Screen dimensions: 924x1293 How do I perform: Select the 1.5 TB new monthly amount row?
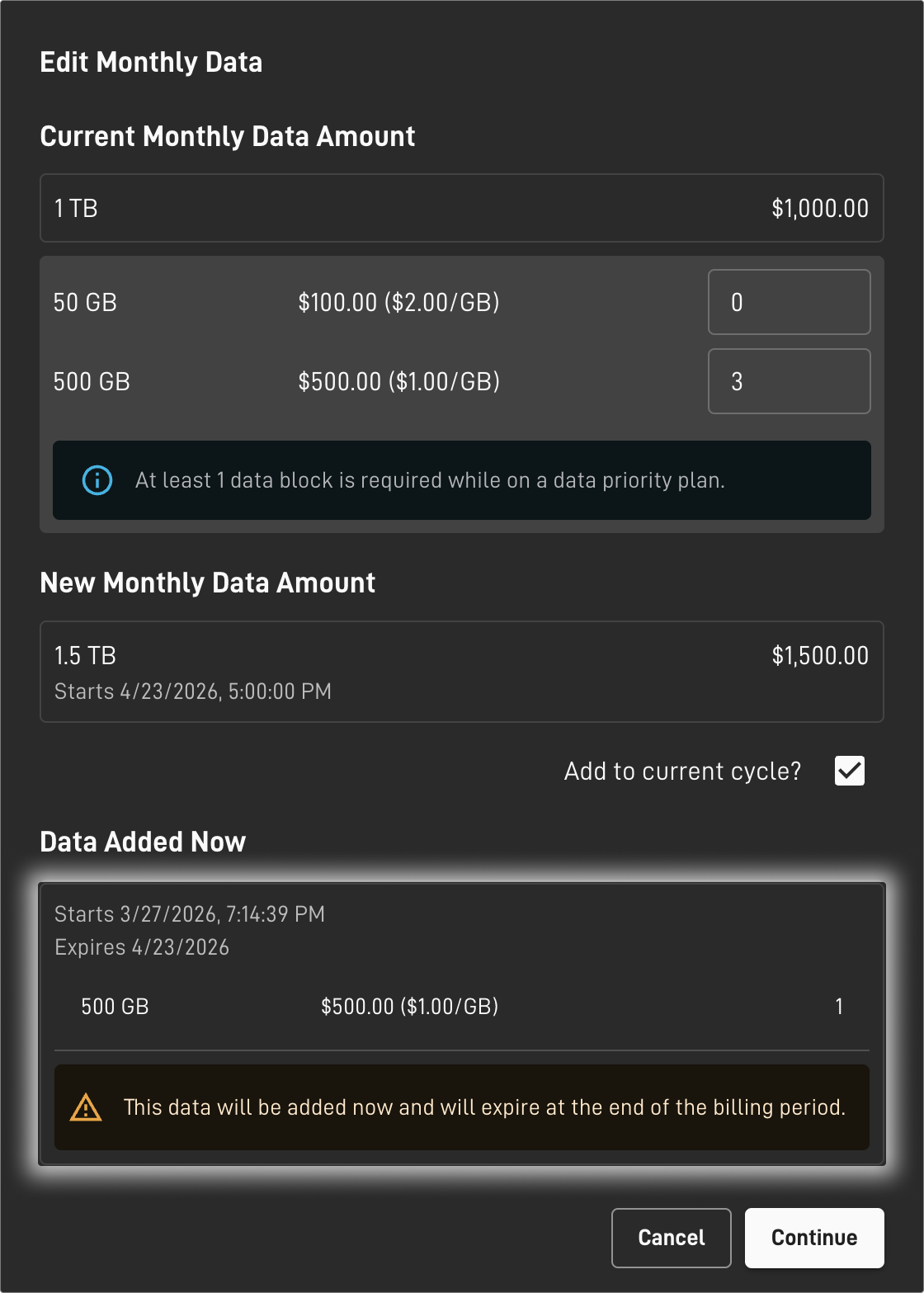click(x=462, y=672)
